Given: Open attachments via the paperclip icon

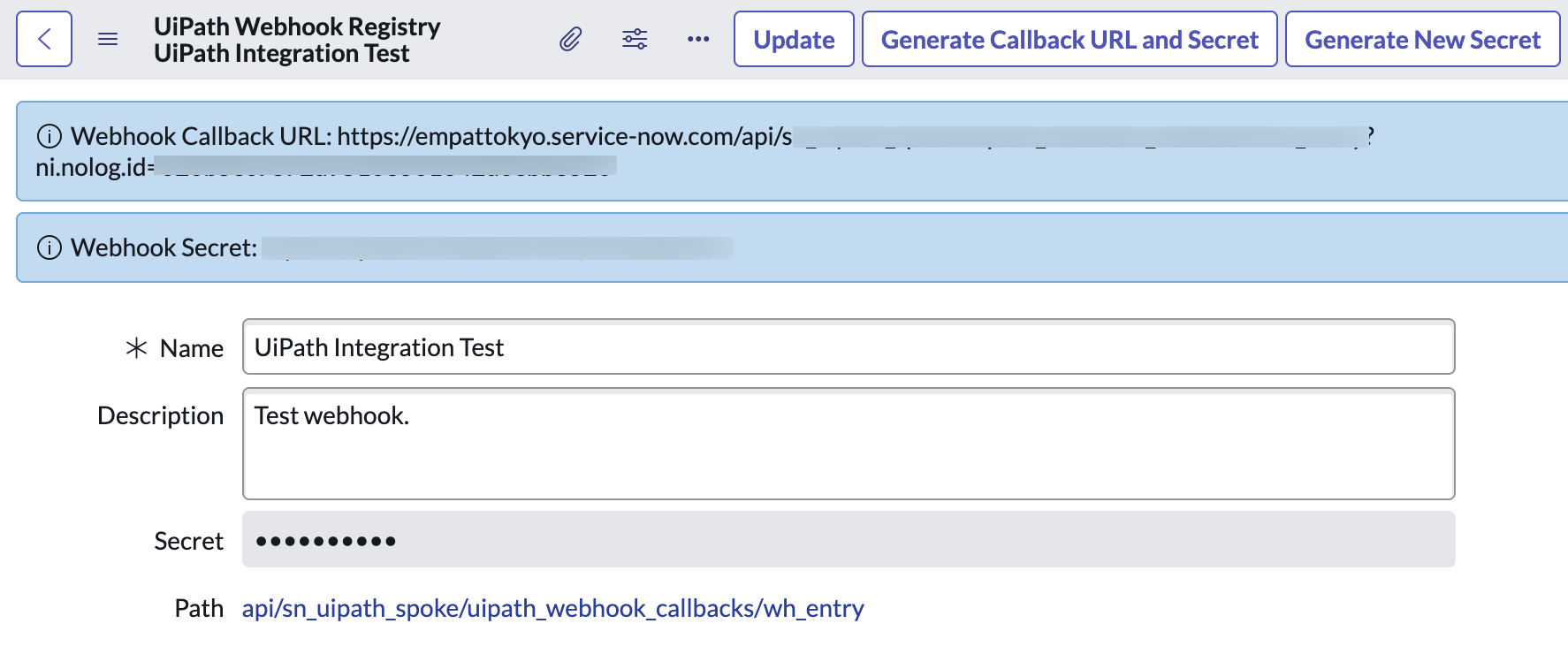Looking at the screenshot, I should [x=571, y=39].
